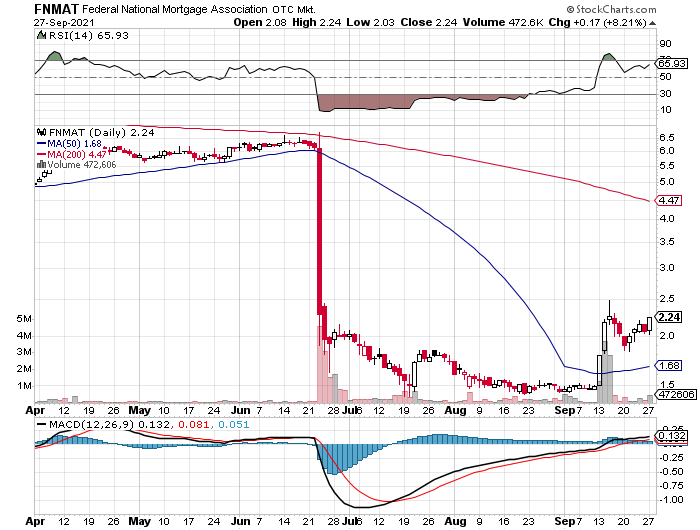
Task: Click the 4.0 price axis label
Action: 667,219
